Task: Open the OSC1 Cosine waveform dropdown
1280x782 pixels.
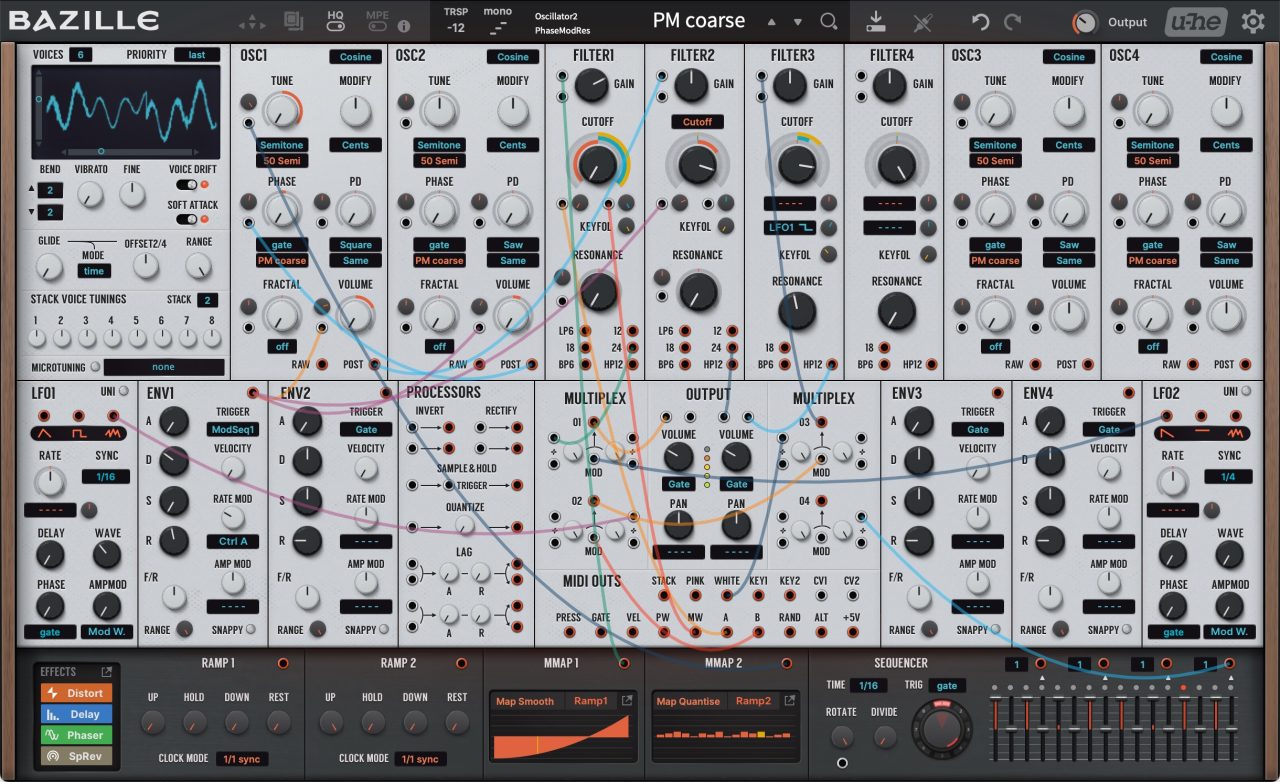Action: (355, 57)
